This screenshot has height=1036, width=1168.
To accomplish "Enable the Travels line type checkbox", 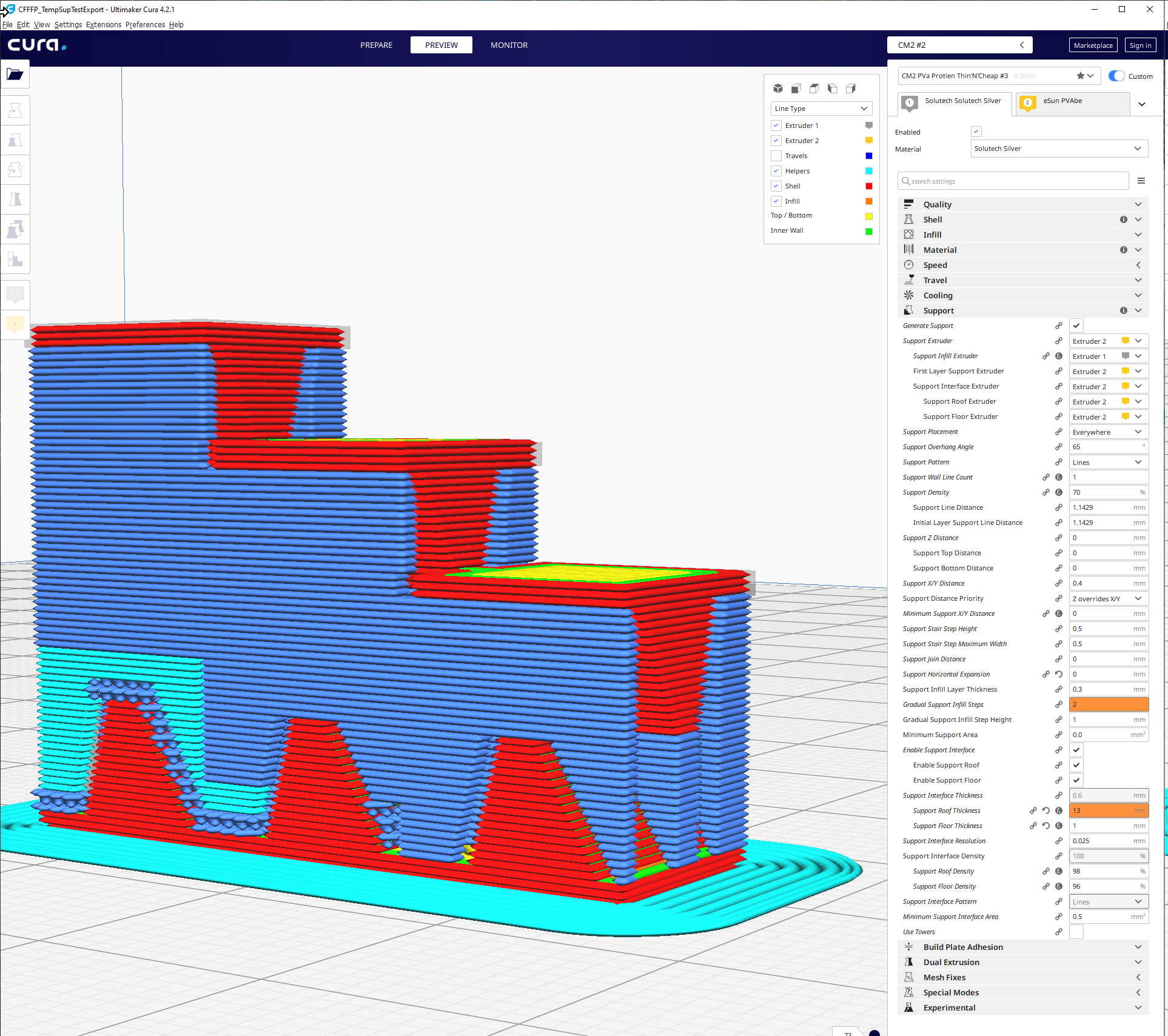I will coord(776,156).
